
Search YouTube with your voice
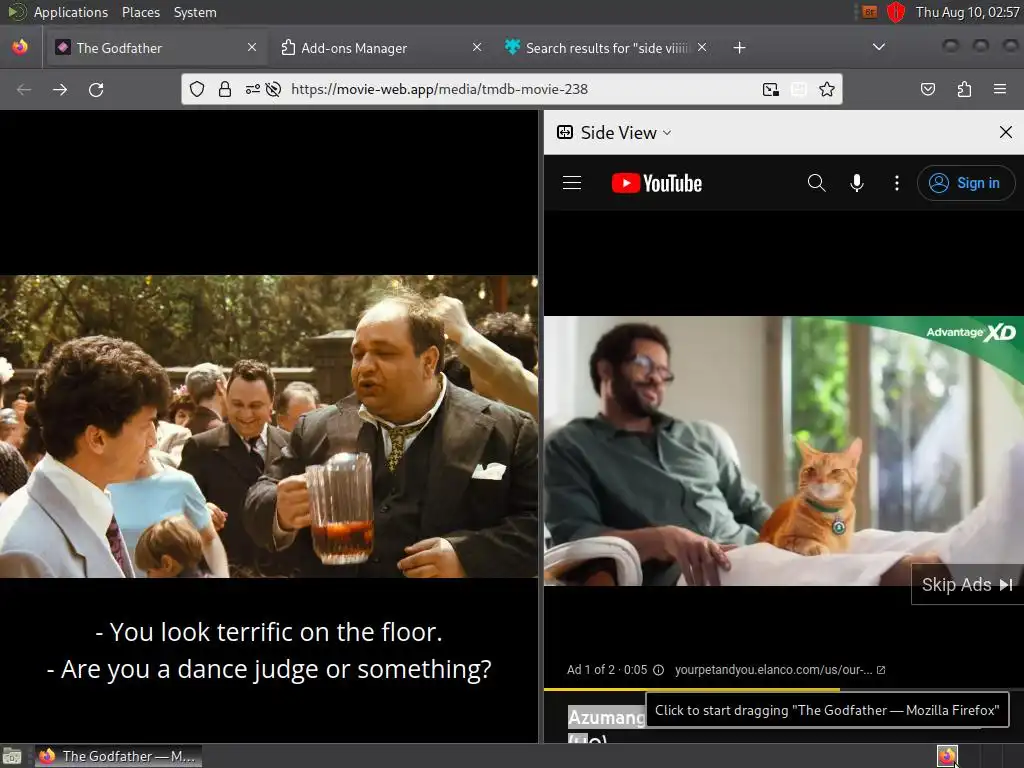click(x=857, y=183)
